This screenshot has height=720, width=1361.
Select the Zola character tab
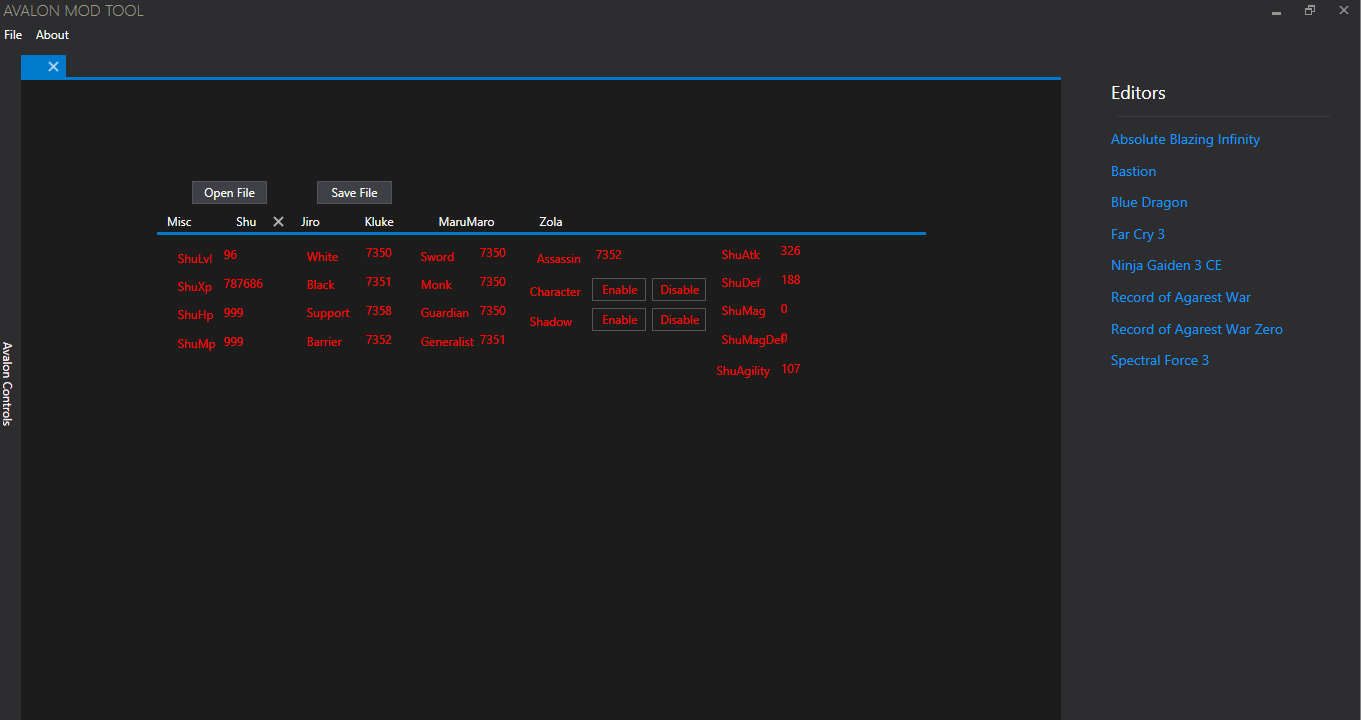(x=550, y=222)
